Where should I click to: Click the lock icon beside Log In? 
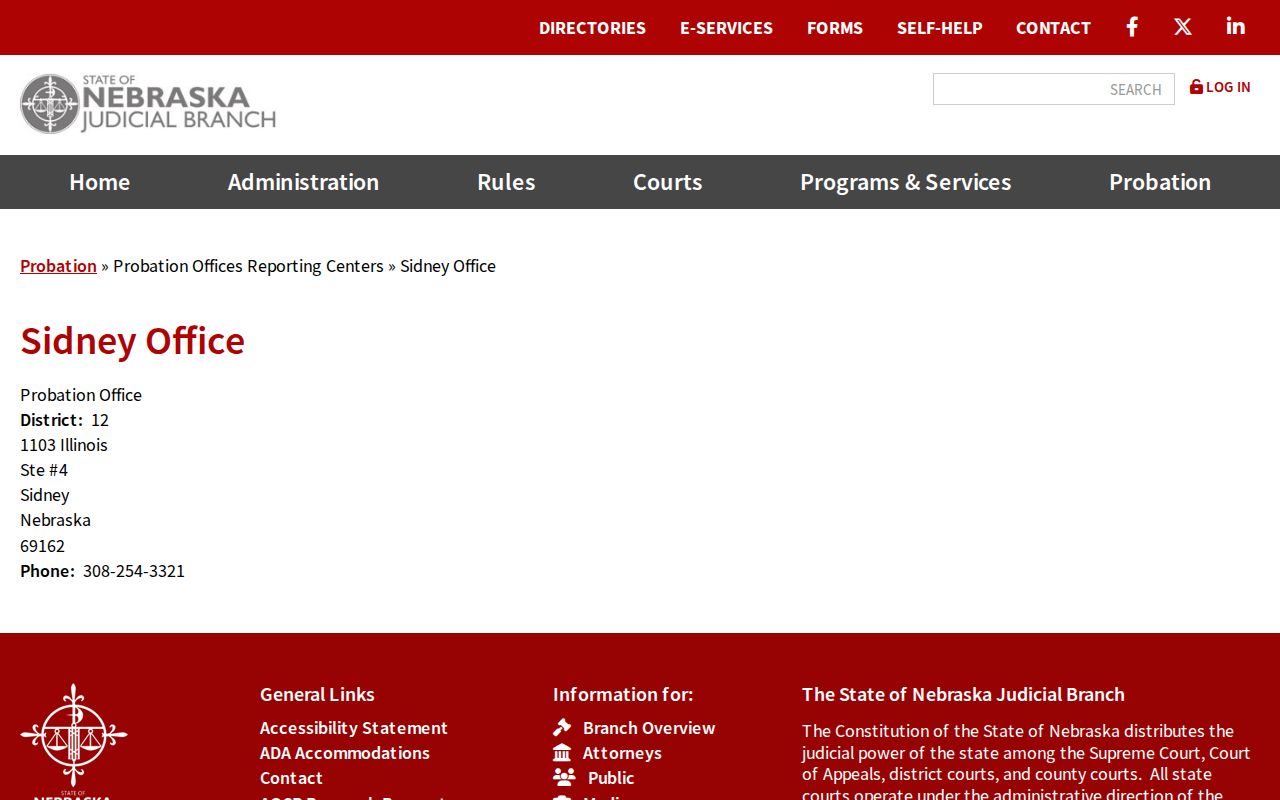pos(1196,87)
